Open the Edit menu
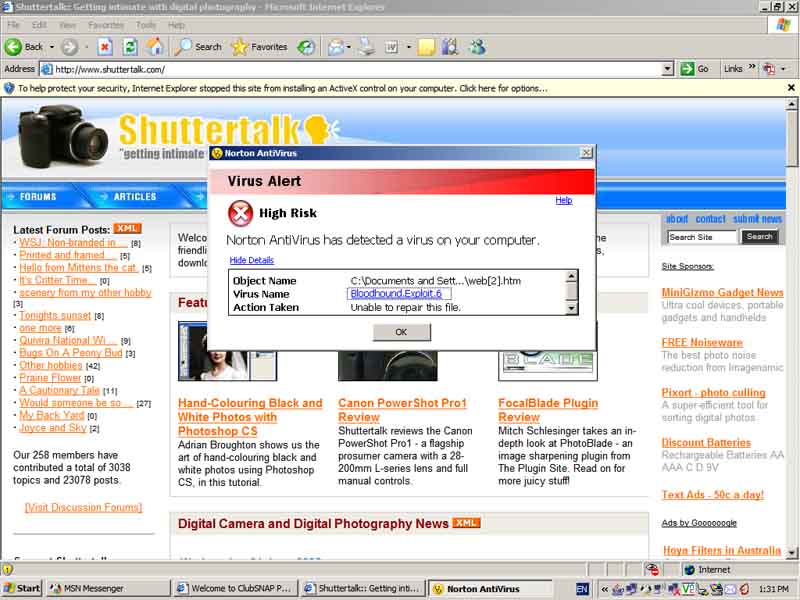This screenshot has height=600, width=800. pyautogui.click(x=39, y=25)
